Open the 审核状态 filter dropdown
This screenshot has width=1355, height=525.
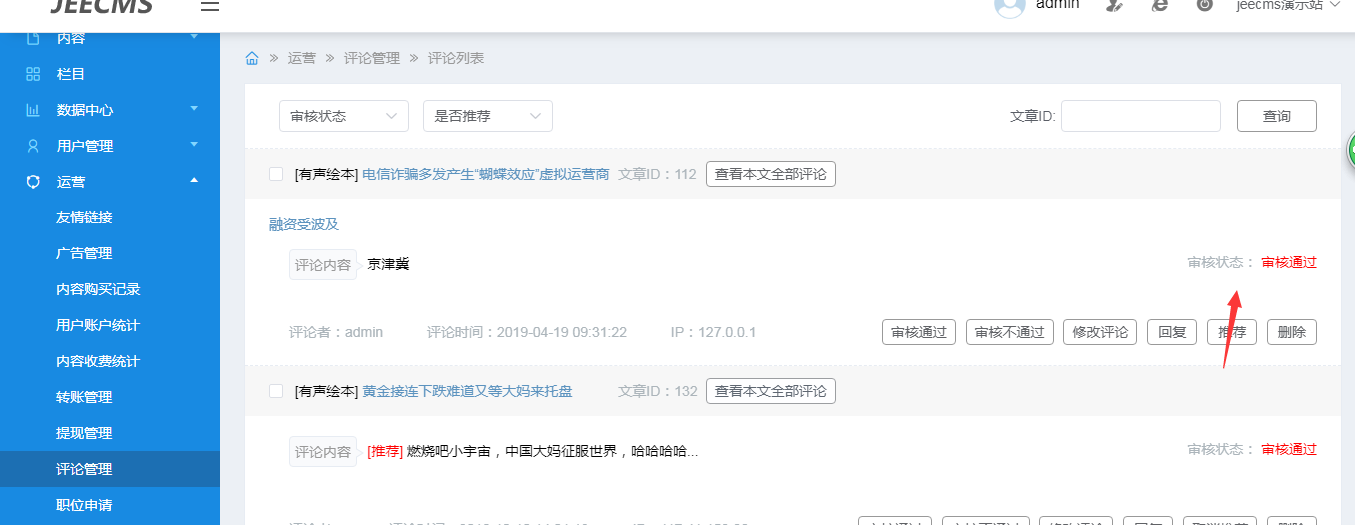coord(344,116)
